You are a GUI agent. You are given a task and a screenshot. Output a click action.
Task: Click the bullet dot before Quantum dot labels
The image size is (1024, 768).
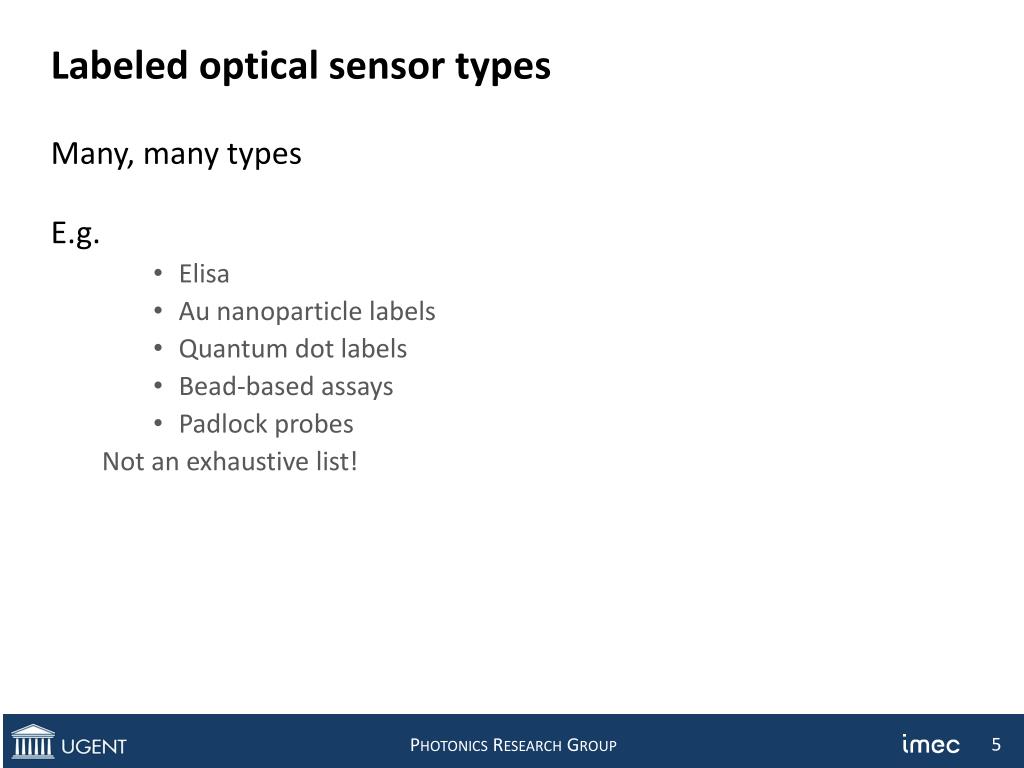(x=158, y=348)
